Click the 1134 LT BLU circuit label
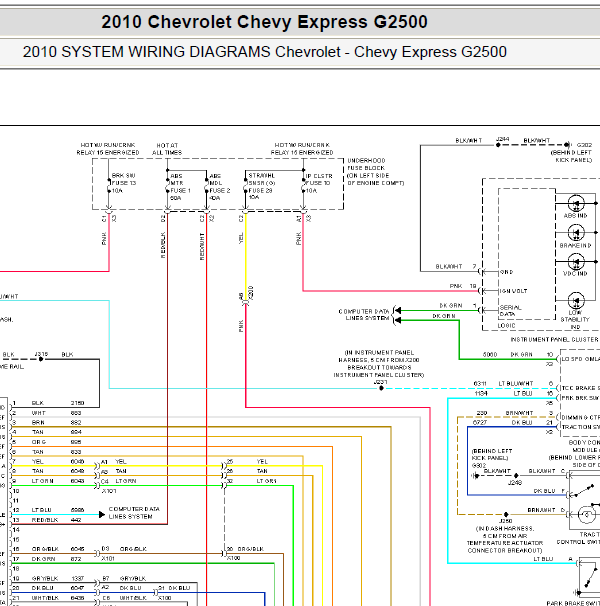This screenshot has height=606, width=600. 503,393
